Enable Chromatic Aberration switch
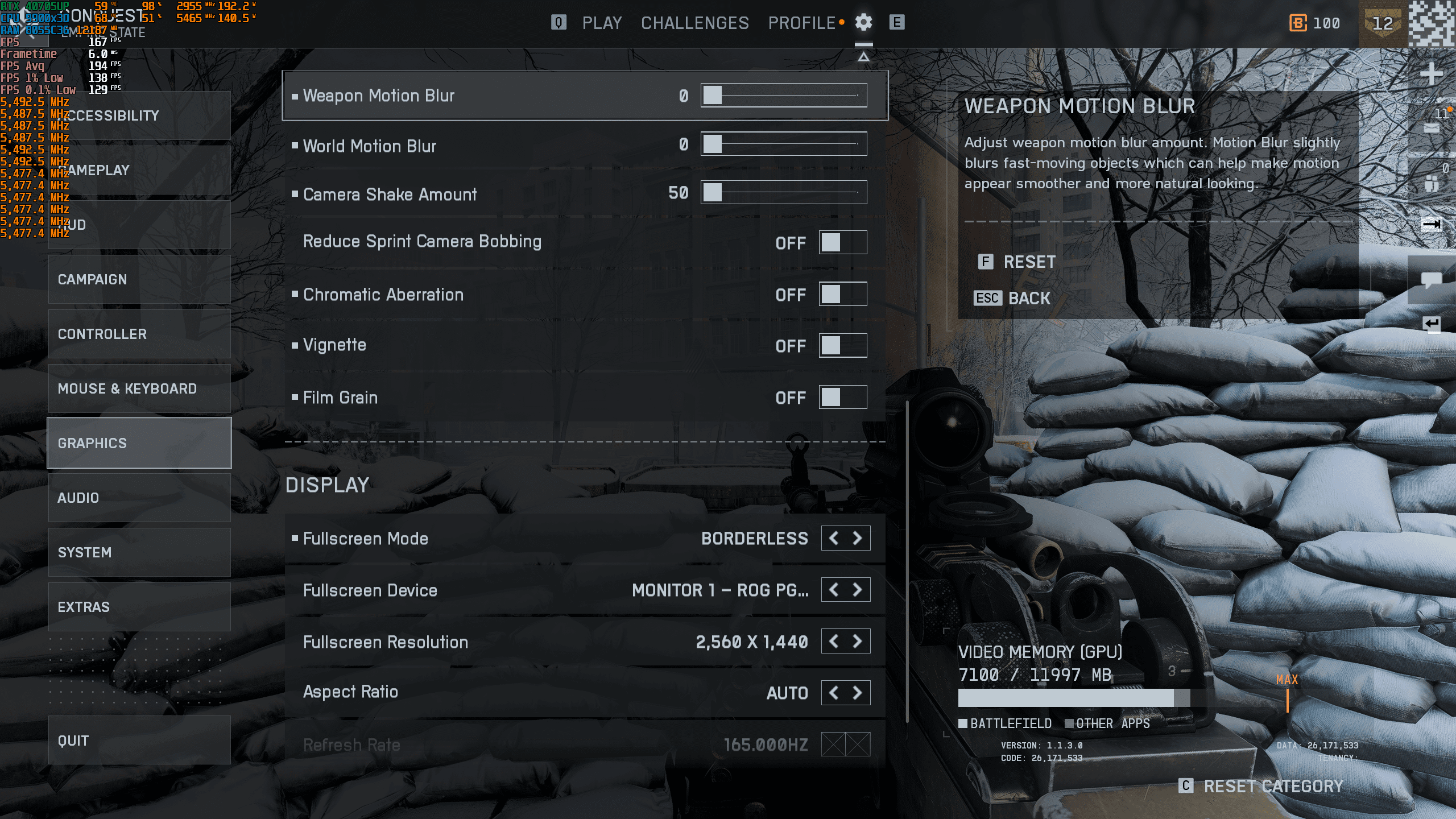 tap(843, 295)
